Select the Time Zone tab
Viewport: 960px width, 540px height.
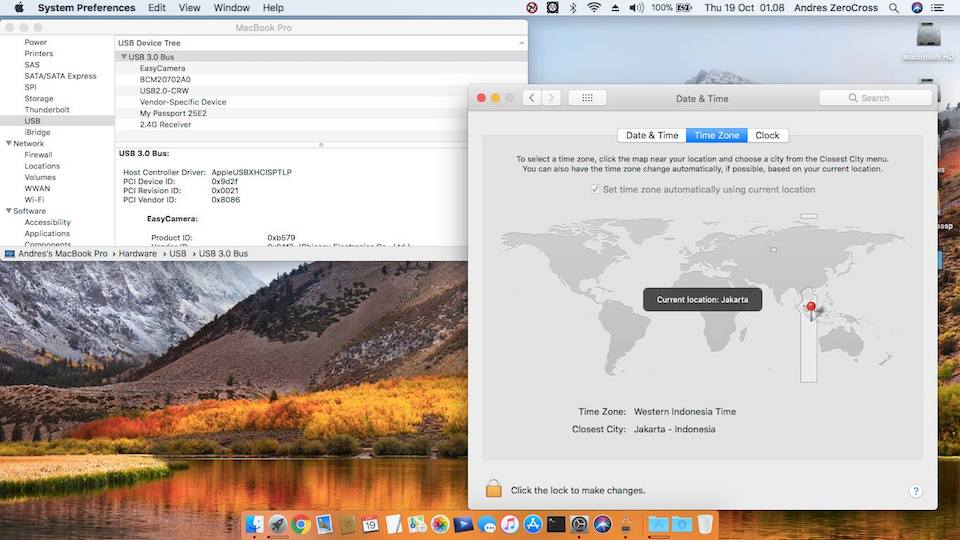point(716,135)
